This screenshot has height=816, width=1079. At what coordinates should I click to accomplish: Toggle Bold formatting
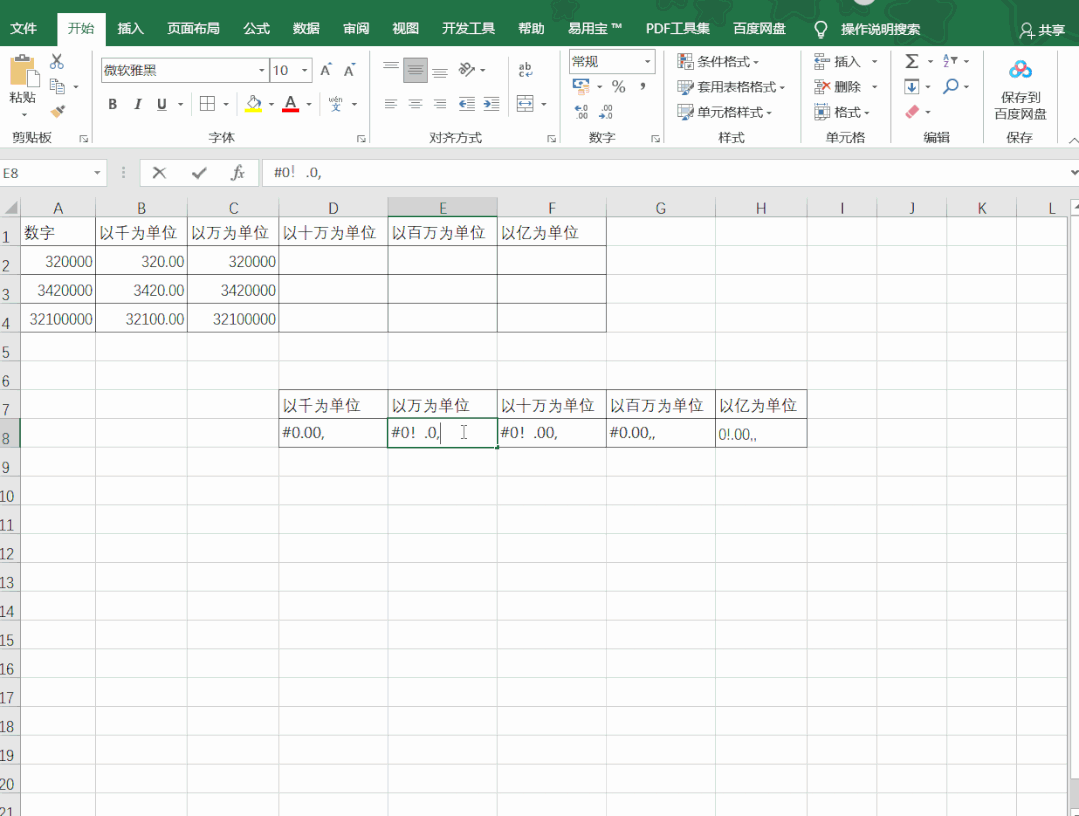(x=112, y=104)
